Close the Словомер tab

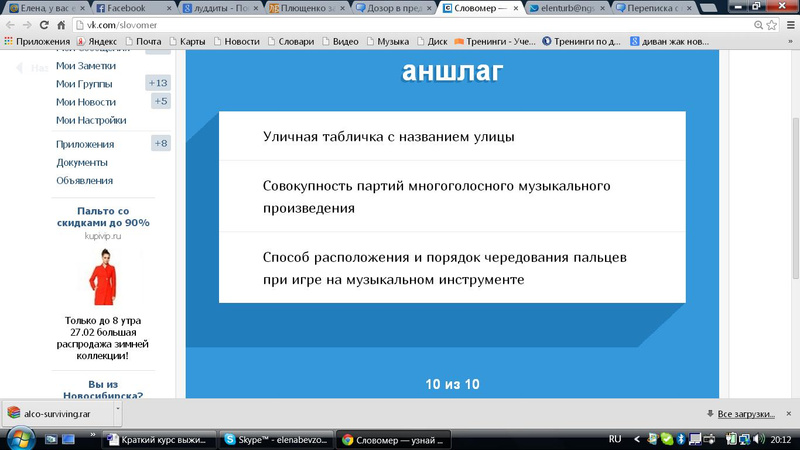pyautogui.click(x=516, y=8)
